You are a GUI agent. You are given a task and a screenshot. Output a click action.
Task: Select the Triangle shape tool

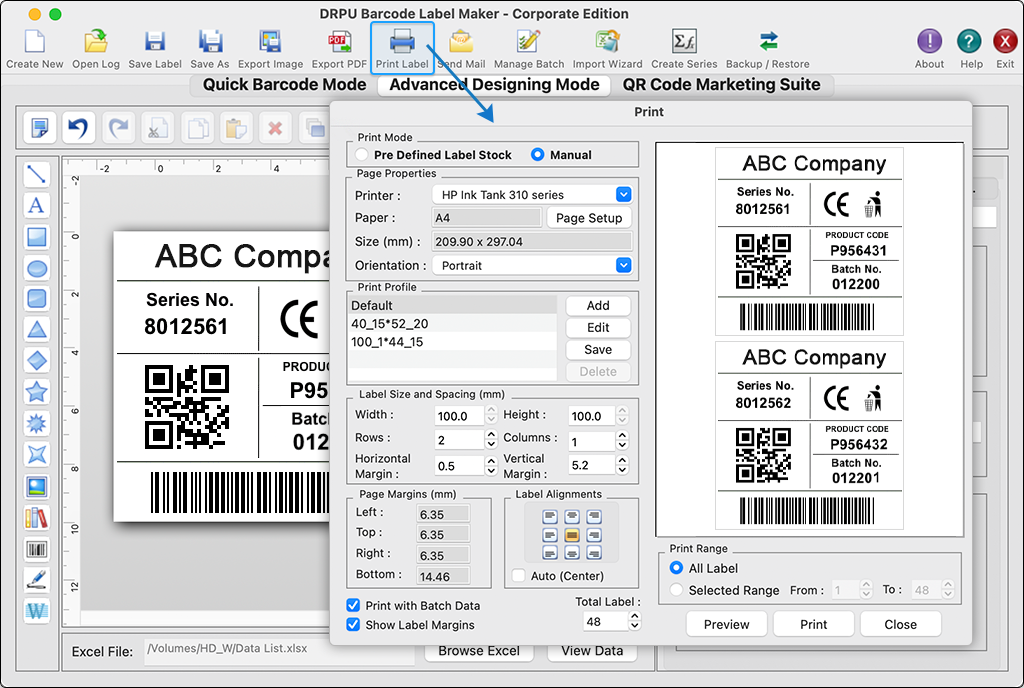click(x=37, y=330)
